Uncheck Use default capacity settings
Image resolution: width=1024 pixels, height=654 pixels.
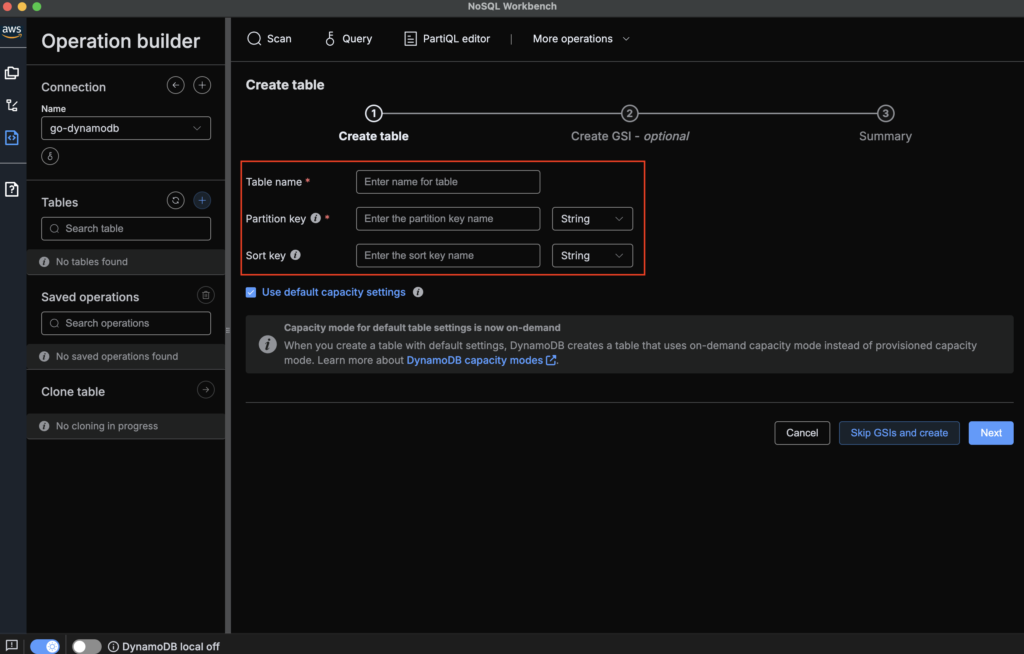[251, 293]
